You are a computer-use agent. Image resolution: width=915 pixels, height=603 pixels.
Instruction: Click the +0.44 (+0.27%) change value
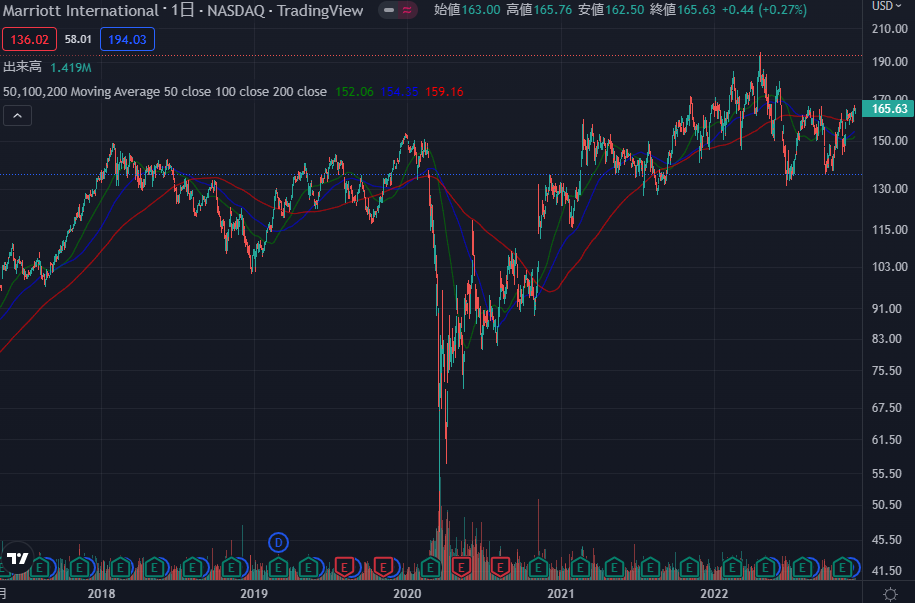pos(764,10)
